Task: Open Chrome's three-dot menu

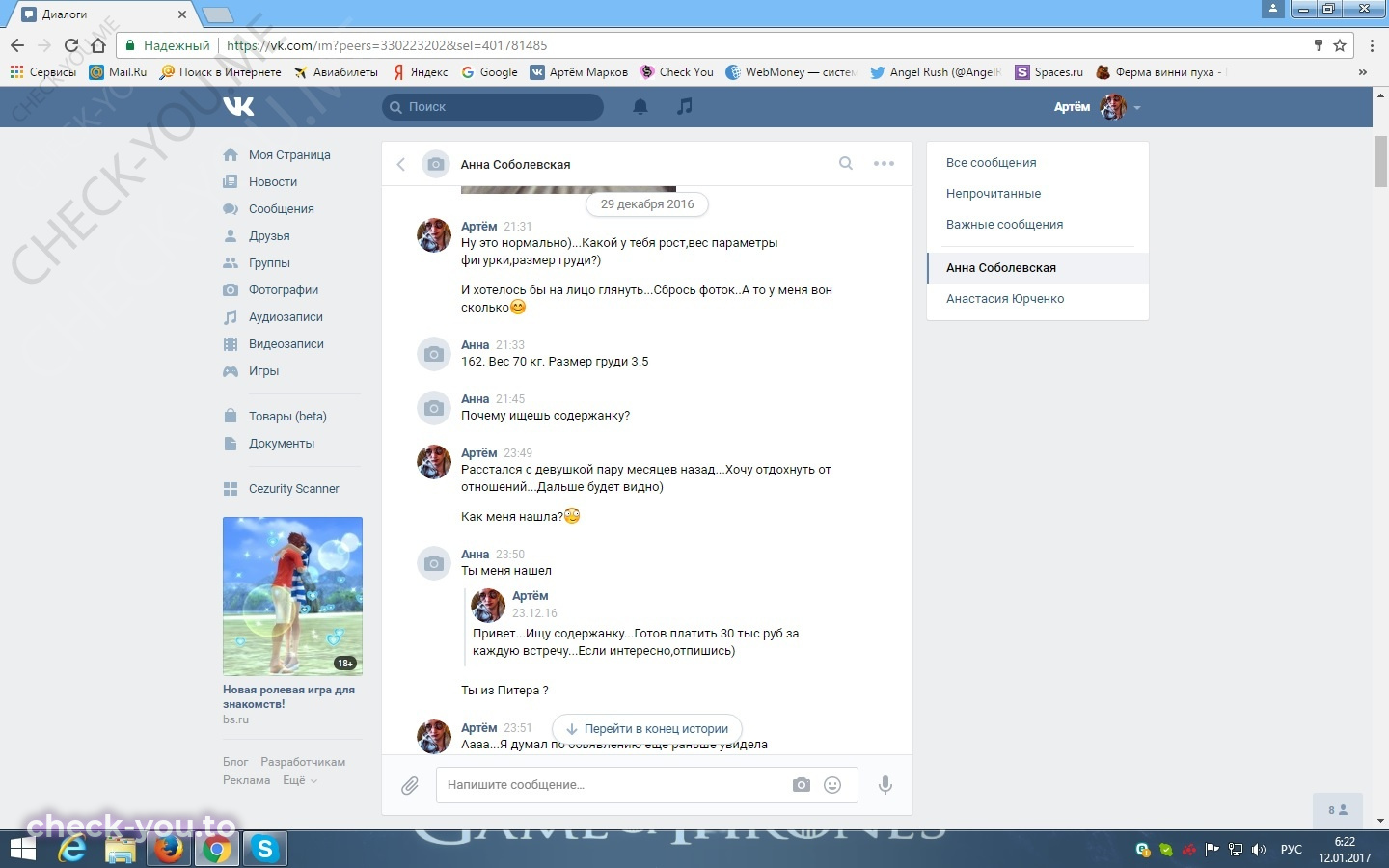Action: coord(1372,45)
